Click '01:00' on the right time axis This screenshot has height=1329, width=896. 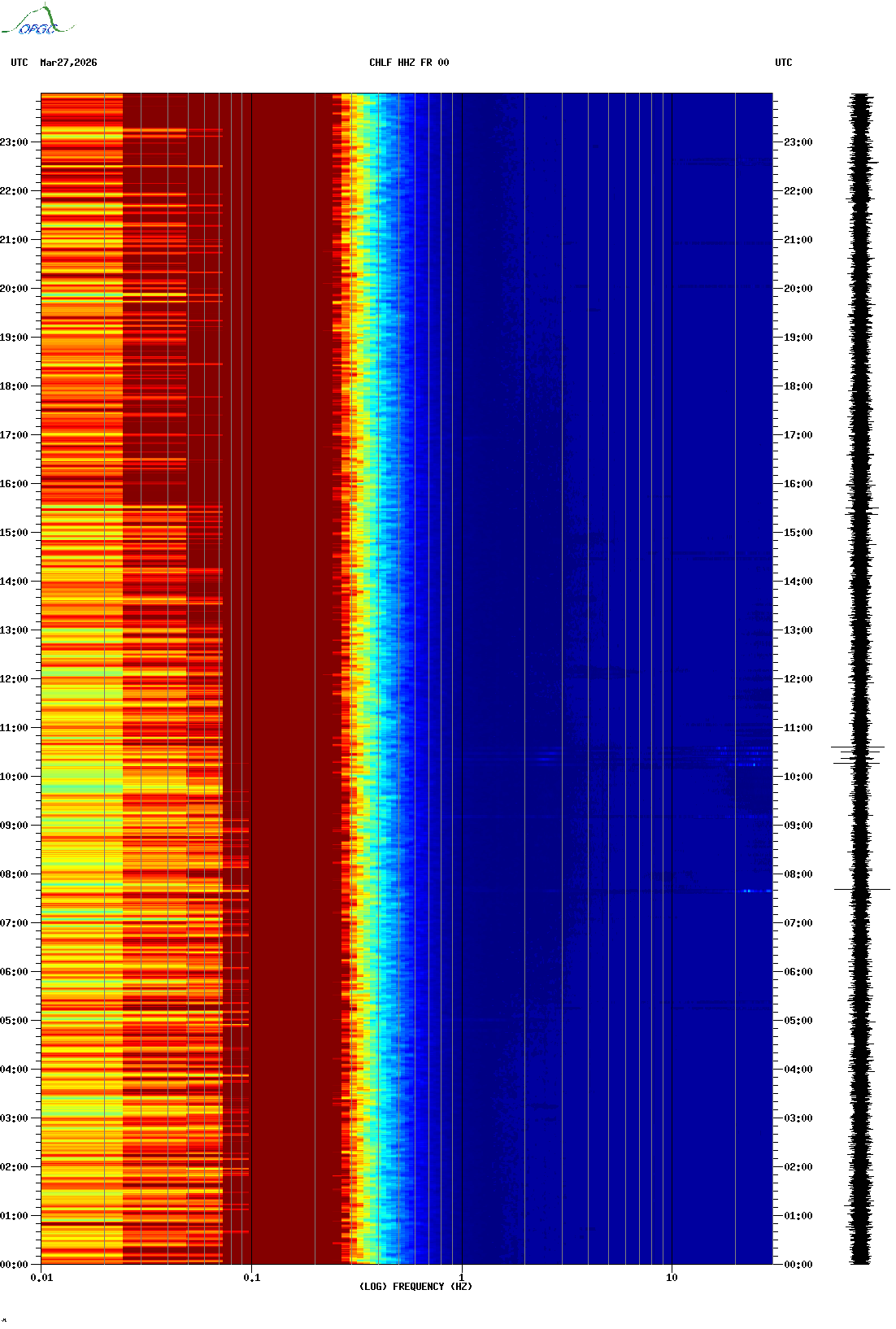(x=798, y=1216)
